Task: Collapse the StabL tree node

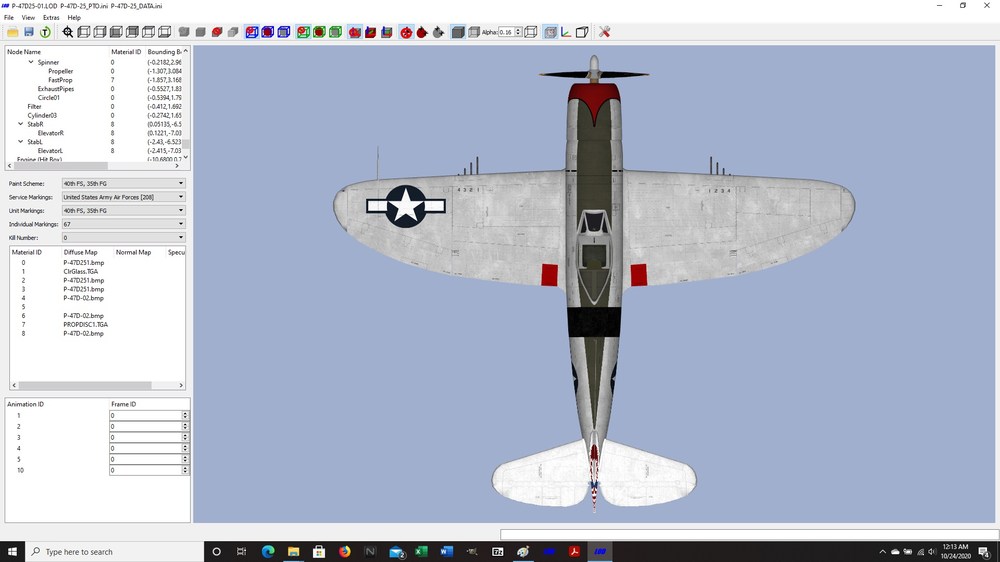Action: click(20, 142)
